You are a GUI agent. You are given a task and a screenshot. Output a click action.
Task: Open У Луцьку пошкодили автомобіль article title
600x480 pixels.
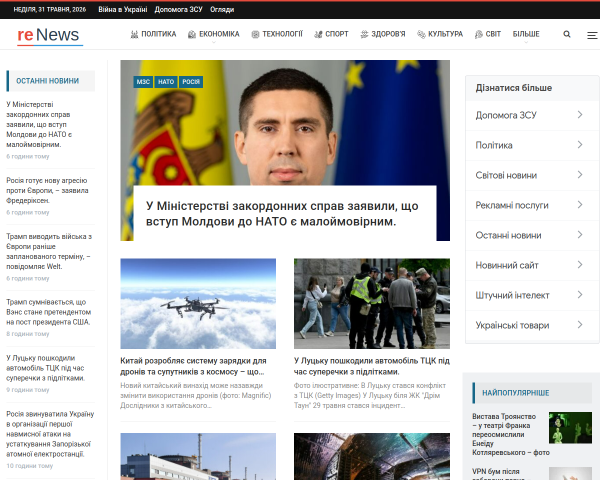click(372, 366)
